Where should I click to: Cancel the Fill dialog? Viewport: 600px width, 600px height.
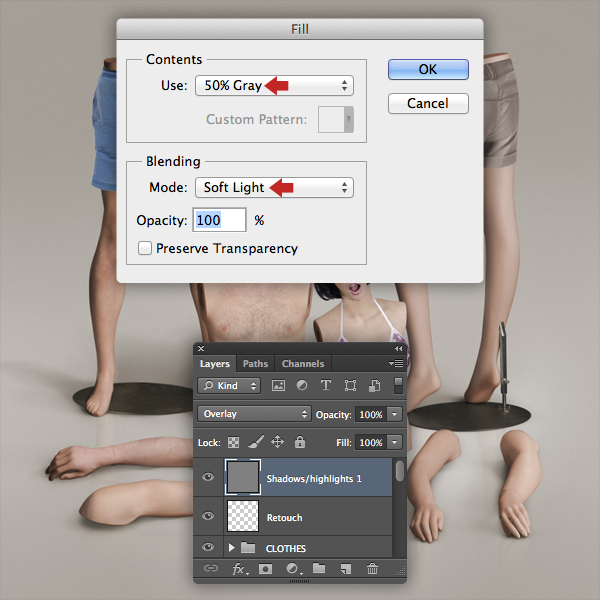point(428,103)
